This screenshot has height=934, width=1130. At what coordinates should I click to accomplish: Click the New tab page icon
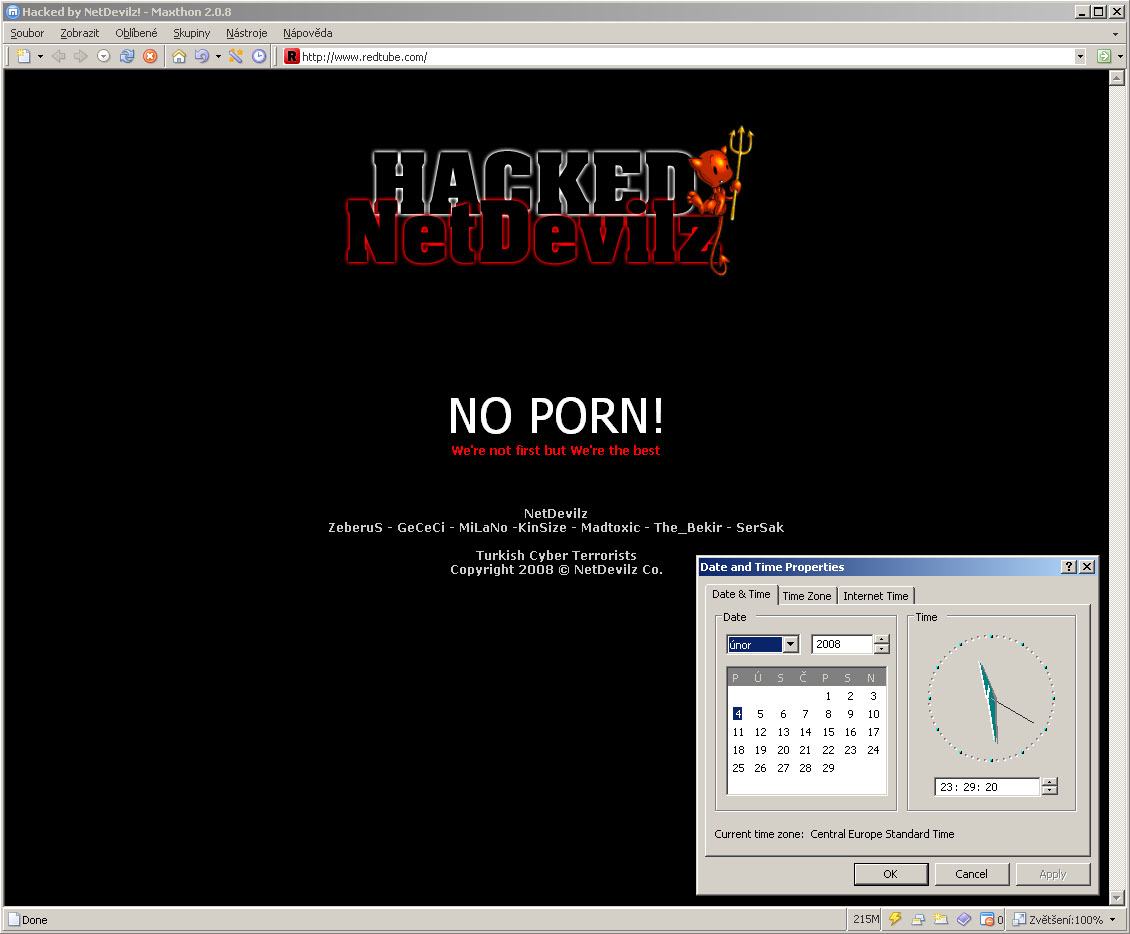pyautogui.click(x=24, y=56)
